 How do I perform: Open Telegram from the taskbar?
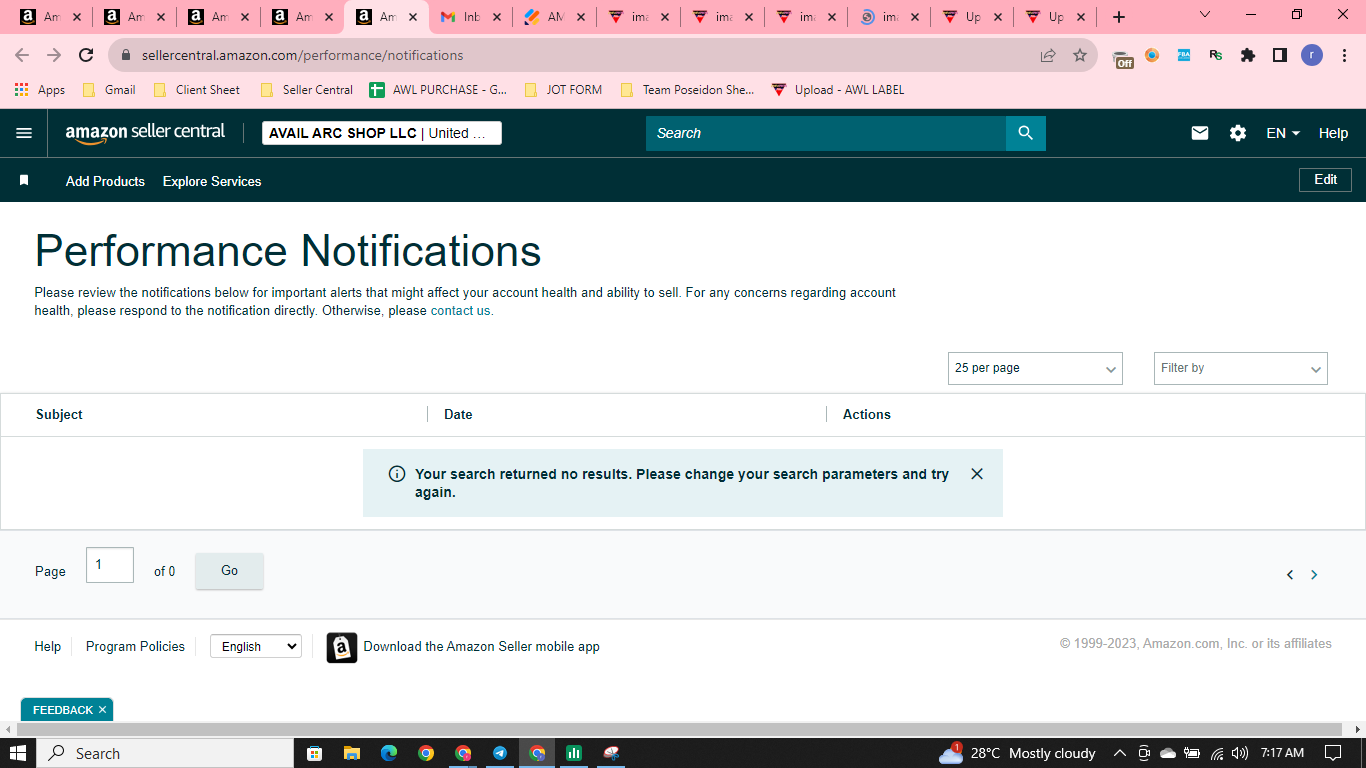[x=500, y=753]
